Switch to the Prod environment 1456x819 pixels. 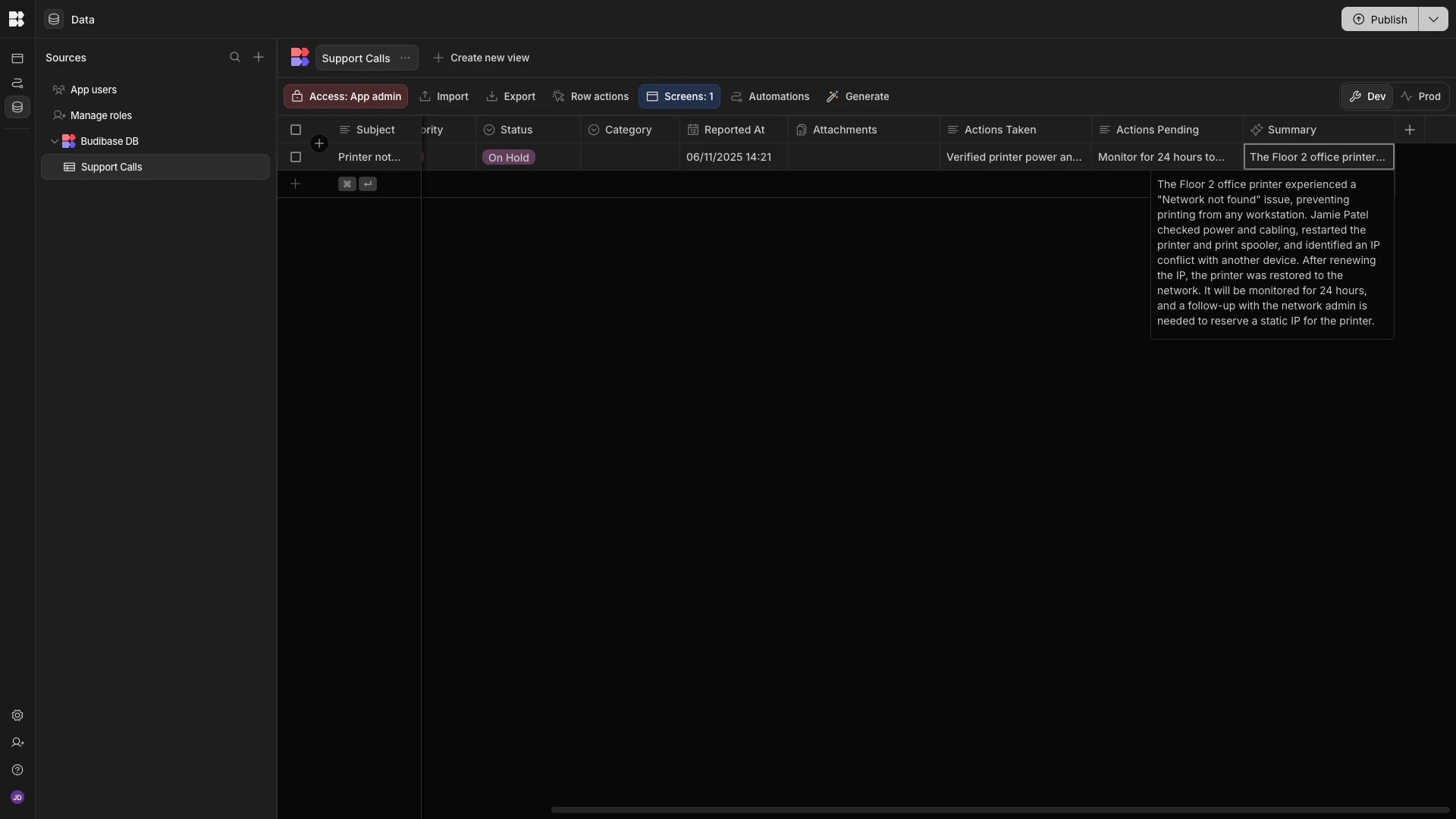[1421, 96]
